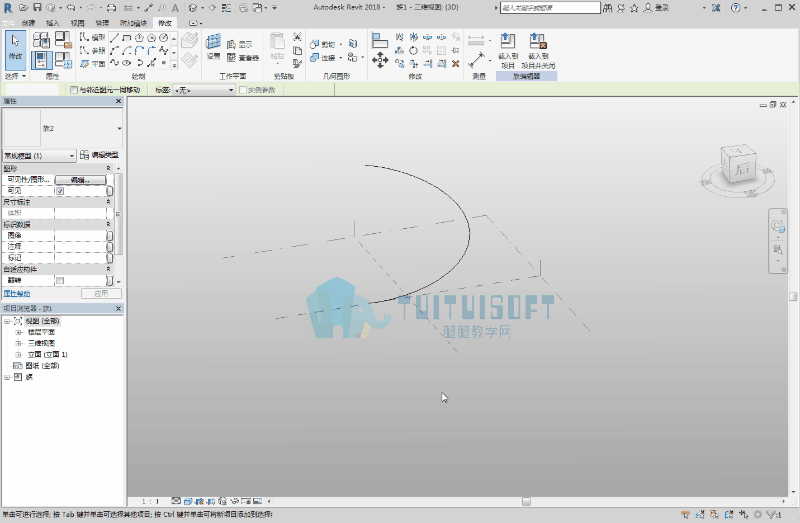Expand the 三维视图 tree node
The height and width of the screenshot is (523, 800).
point(18,343)
